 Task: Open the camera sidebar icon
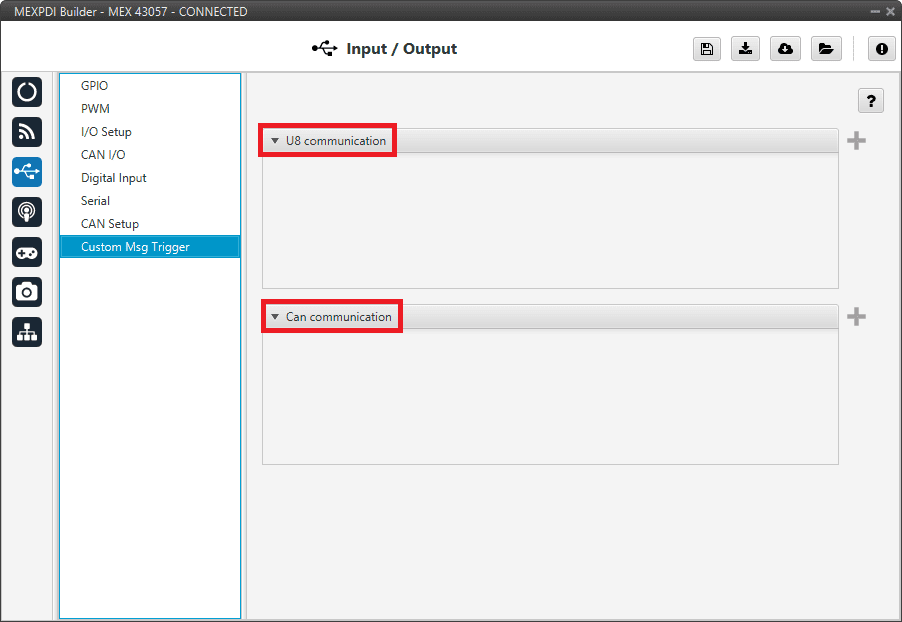point(27,292)
